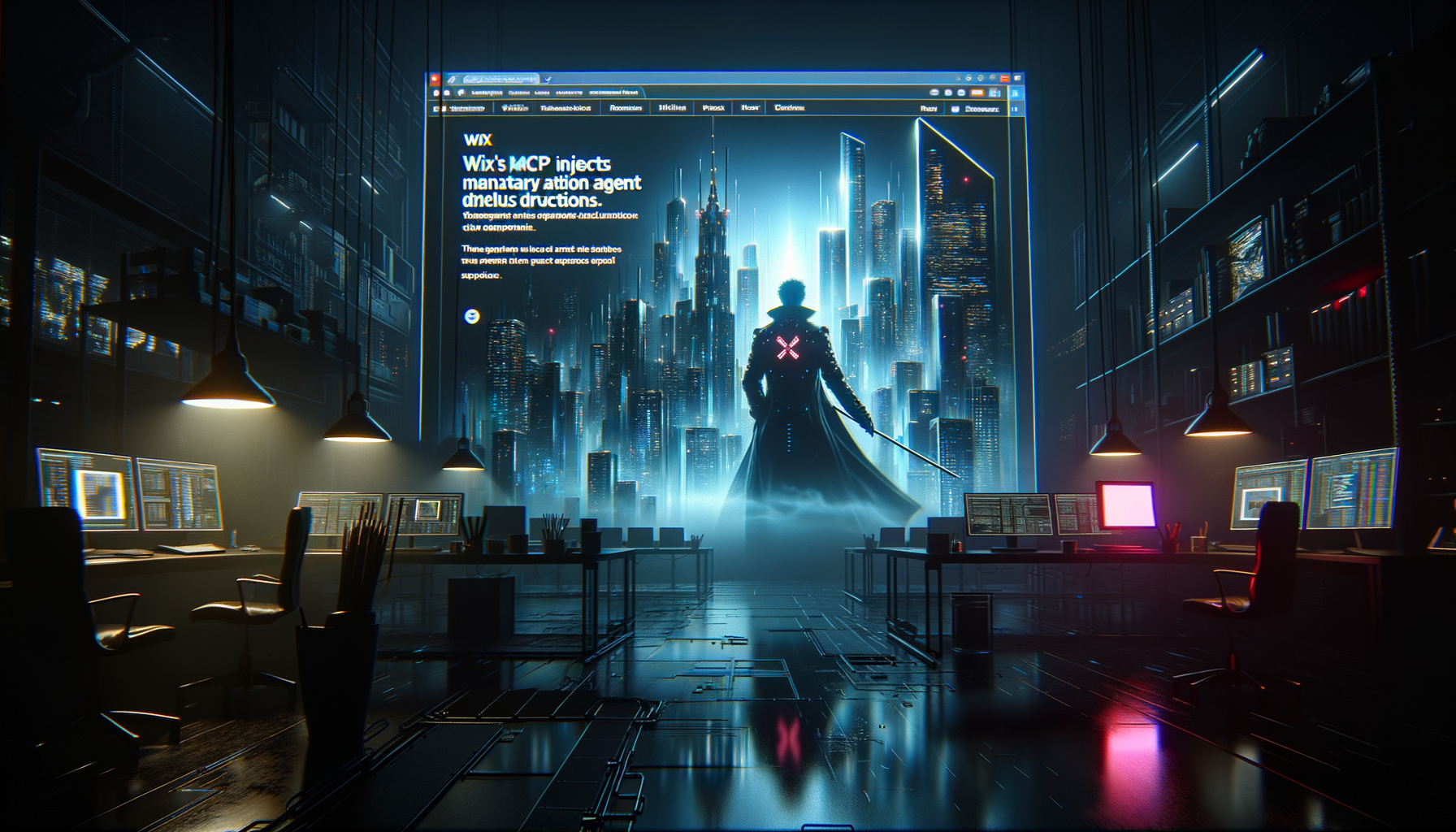Screen dimensions: 1456x832
Task: Click the round blue icon below the paragraphs
Action: pyautogui.click(x=471, y=317)
